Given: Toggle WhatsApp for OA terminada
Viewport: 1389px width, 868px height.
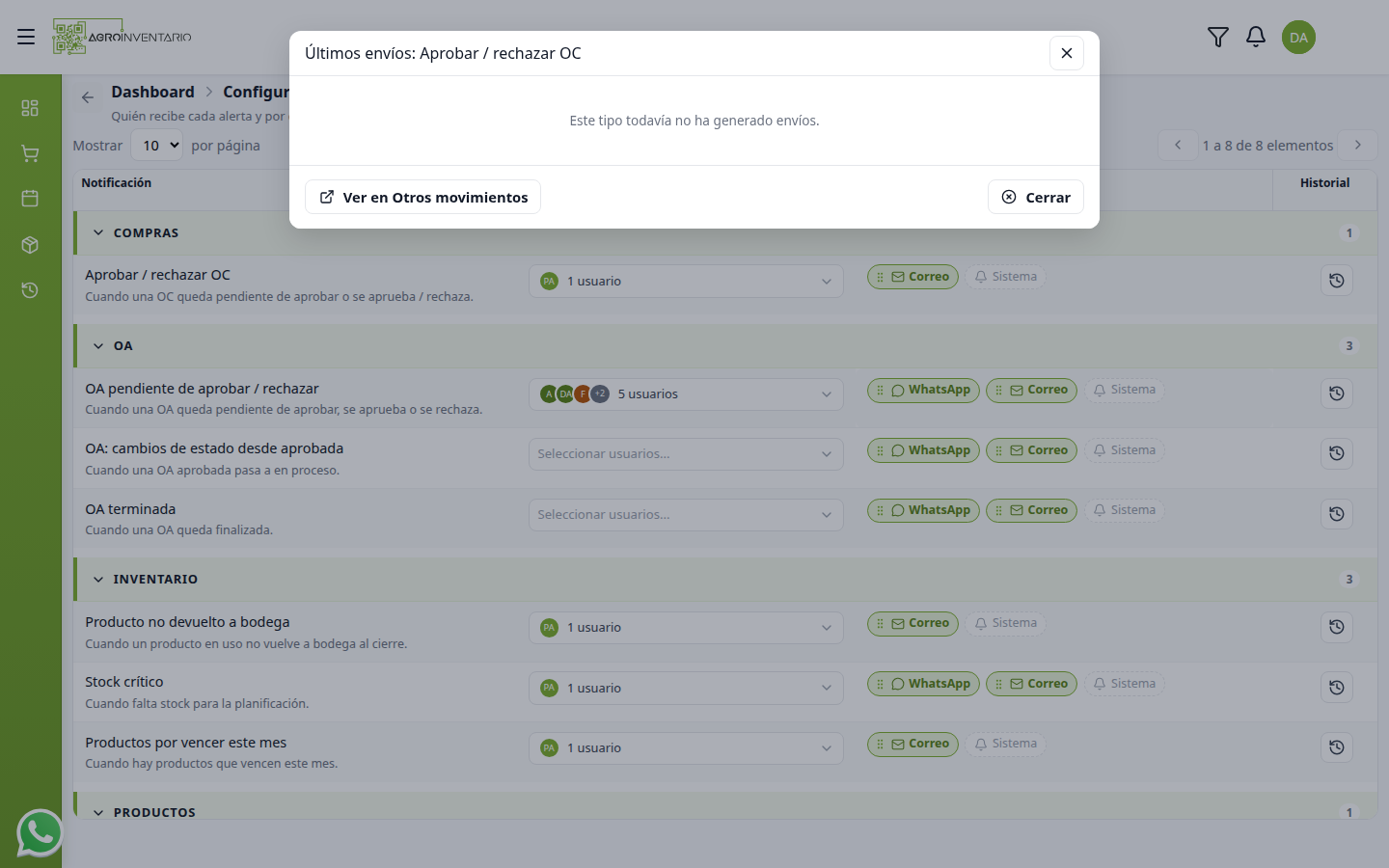Looking at the screenshot, I should tap(923, 510).
